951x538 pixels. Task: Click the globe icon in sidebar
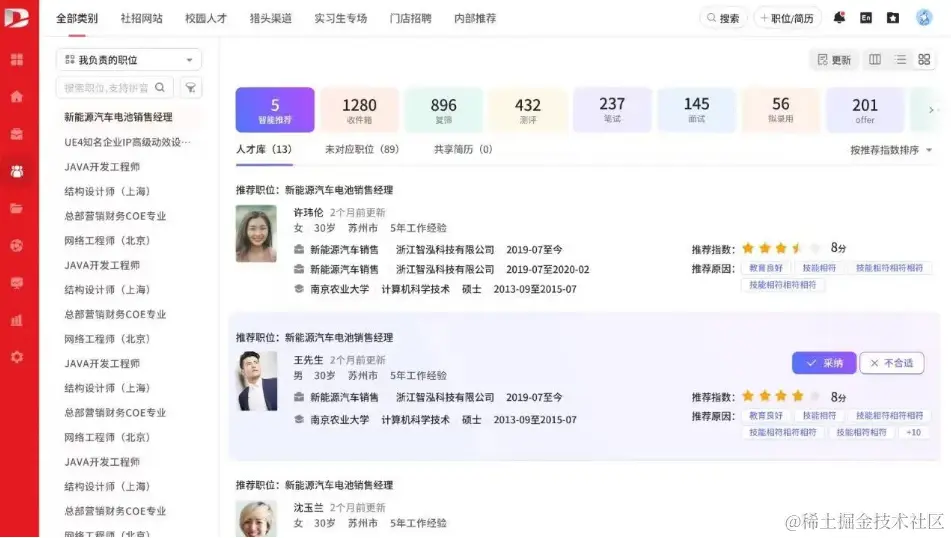(x=17, y=246)
